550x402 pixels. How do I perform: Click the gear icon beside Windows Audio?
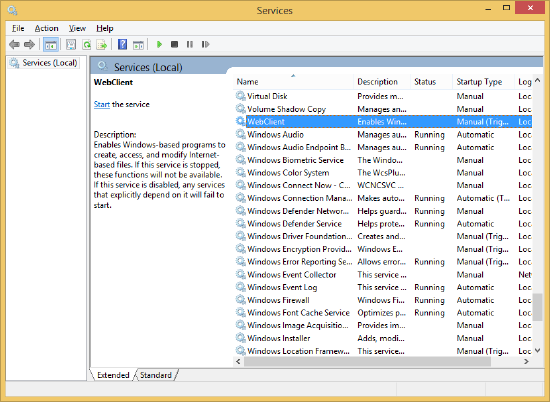point(240,134)
